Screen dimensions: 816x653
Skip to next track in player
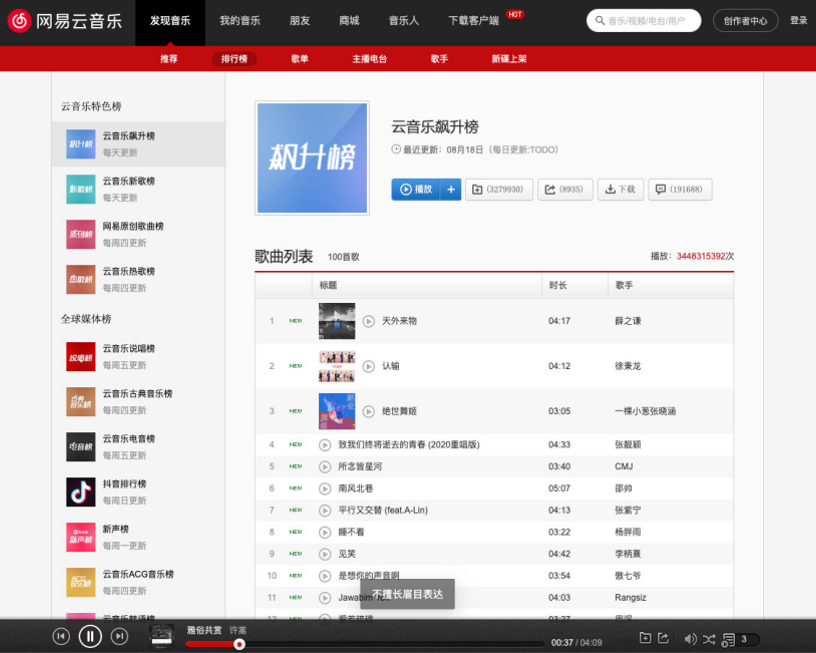[x=120, y=636]
